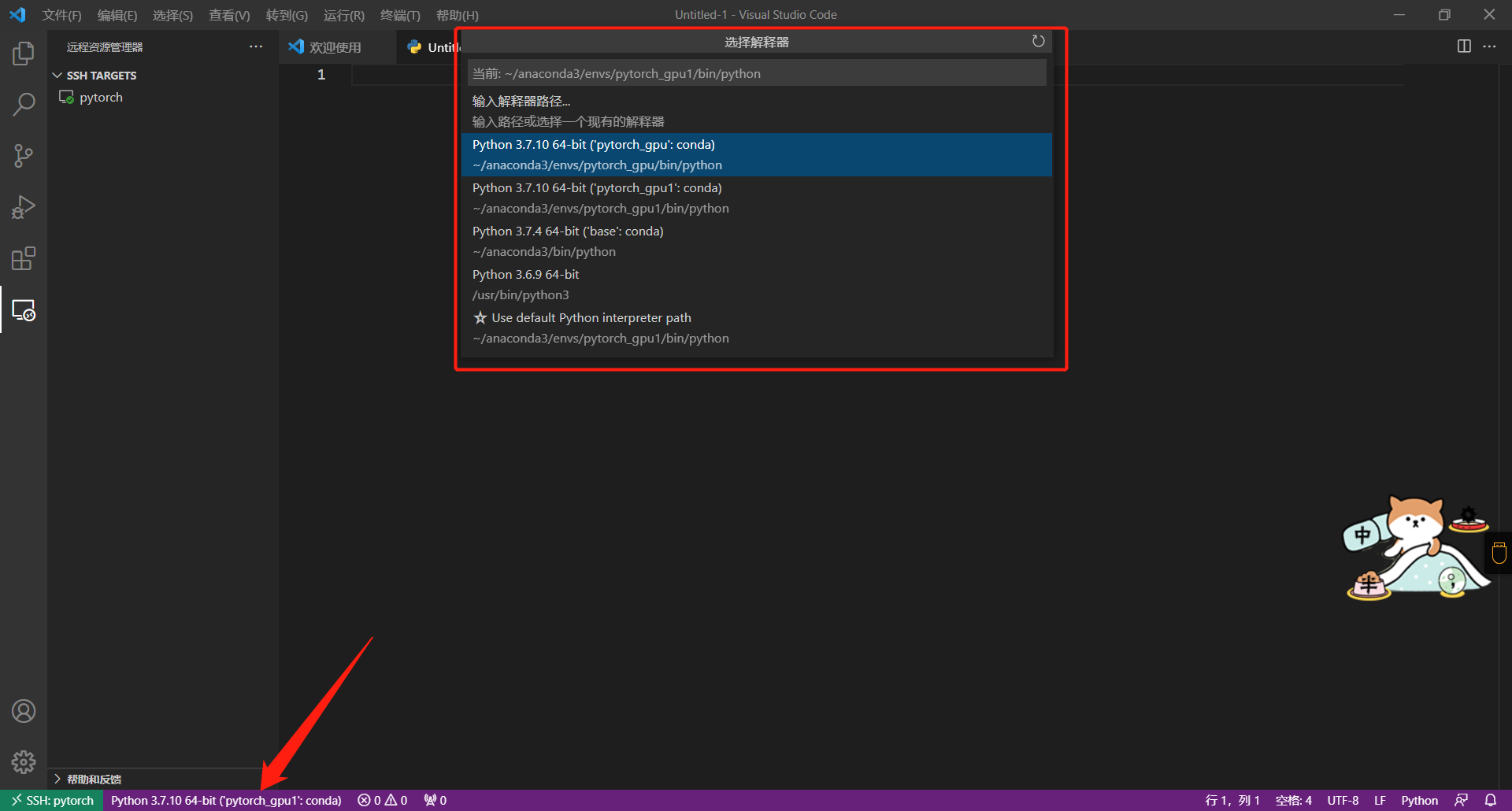Split the editor to the right
The width and height of the screenshot is (1512, 811).
[1464, 46]
